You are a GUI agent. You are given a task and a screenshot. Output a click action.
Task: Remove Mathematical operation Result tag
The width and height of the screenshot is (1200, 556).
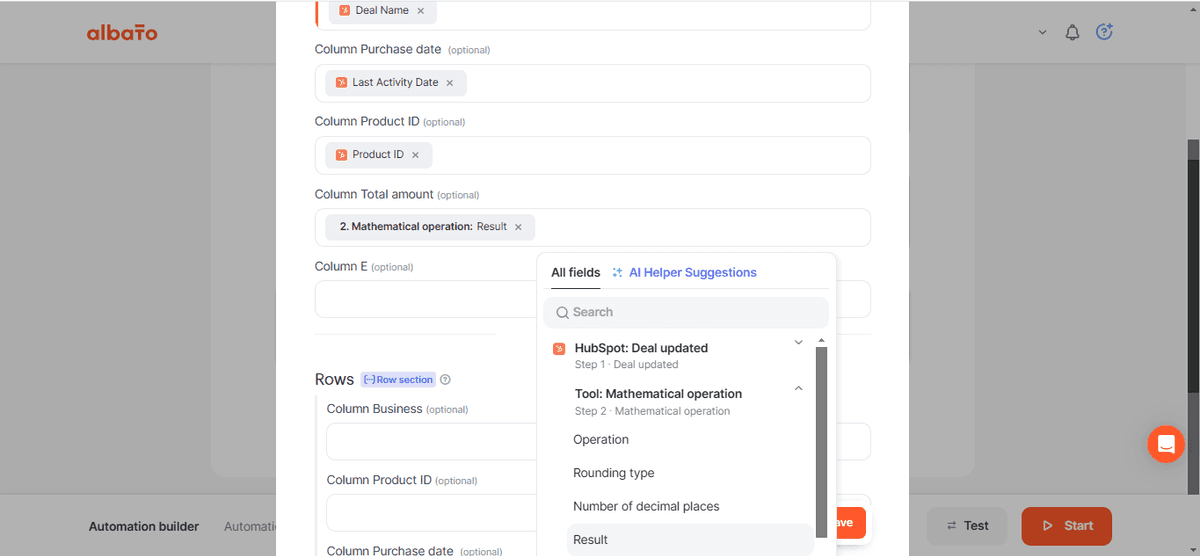click(x=518, y=227)
